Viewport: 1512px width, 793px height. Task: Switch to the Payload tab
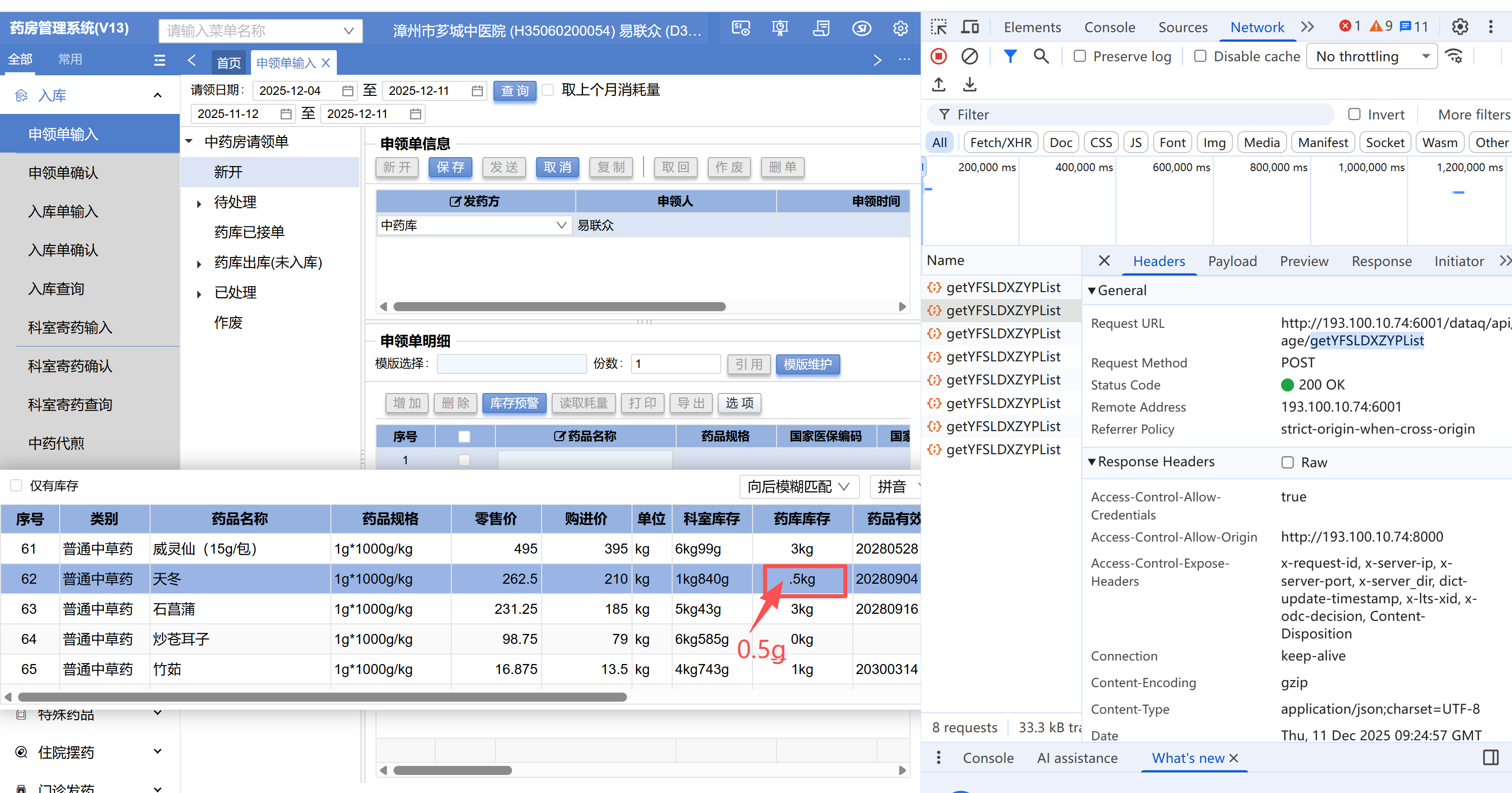click(1232, 261)
